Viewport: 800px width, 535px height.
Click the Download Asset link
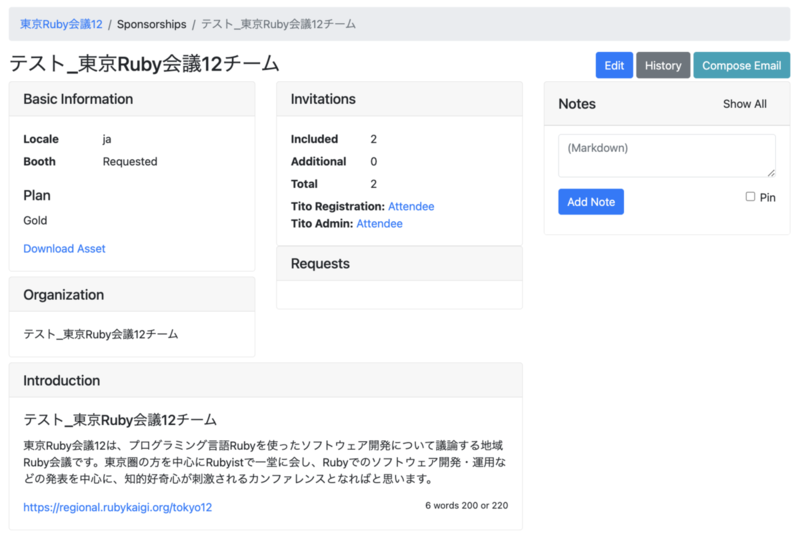[64, 248]
